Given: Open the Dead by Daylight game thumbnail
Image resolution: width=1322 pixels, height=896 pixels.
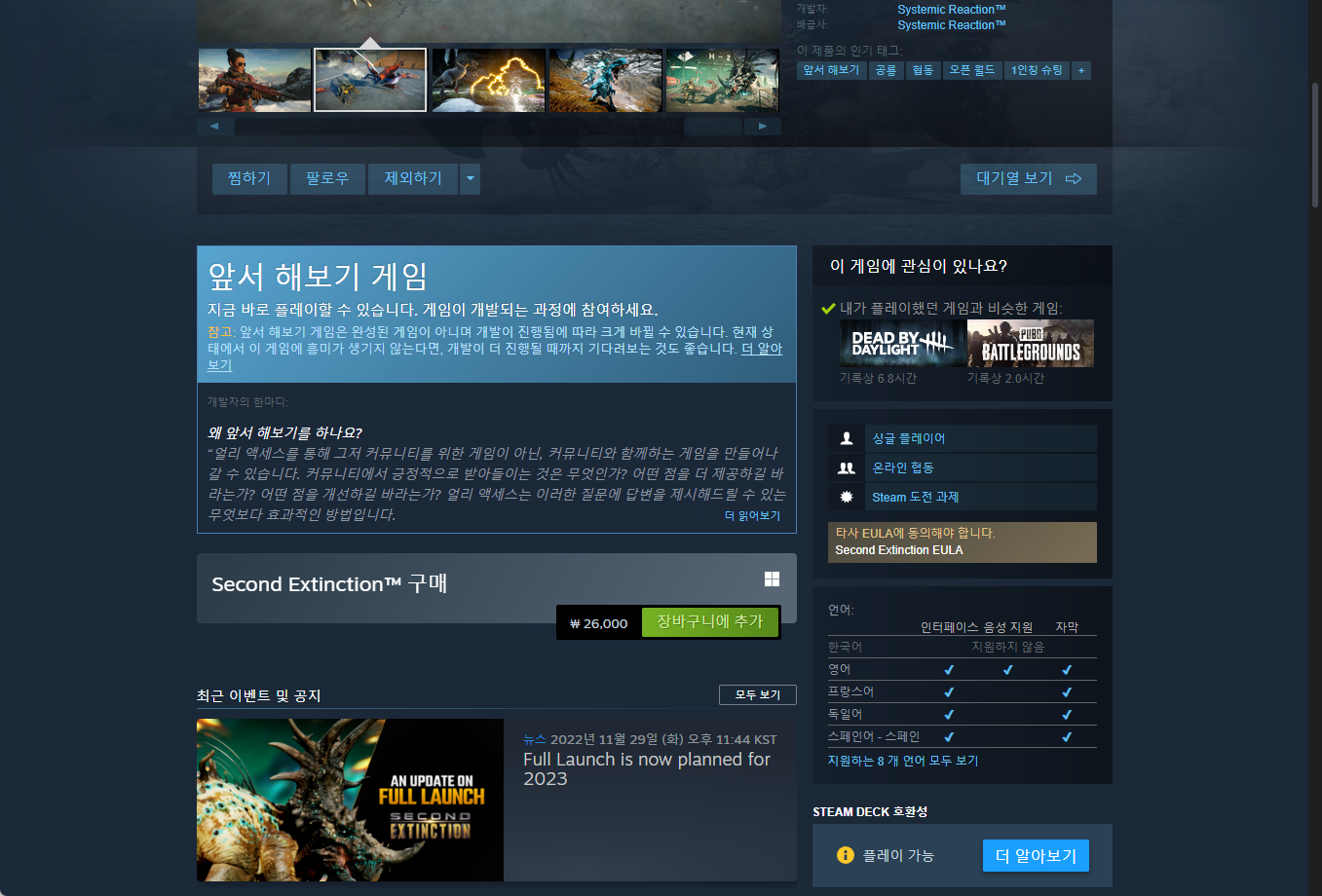Looking at the screenshot, I should [x=903, y=343].
